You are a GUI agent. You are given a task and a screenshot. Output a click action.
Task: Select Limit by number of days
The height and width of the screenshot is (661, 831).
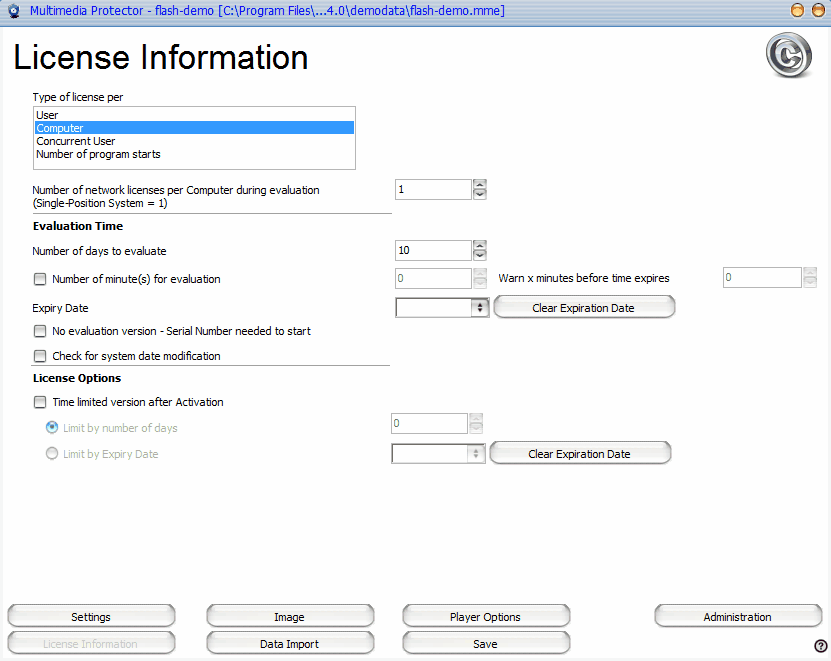pyautogui.click(x=52, y=427)
